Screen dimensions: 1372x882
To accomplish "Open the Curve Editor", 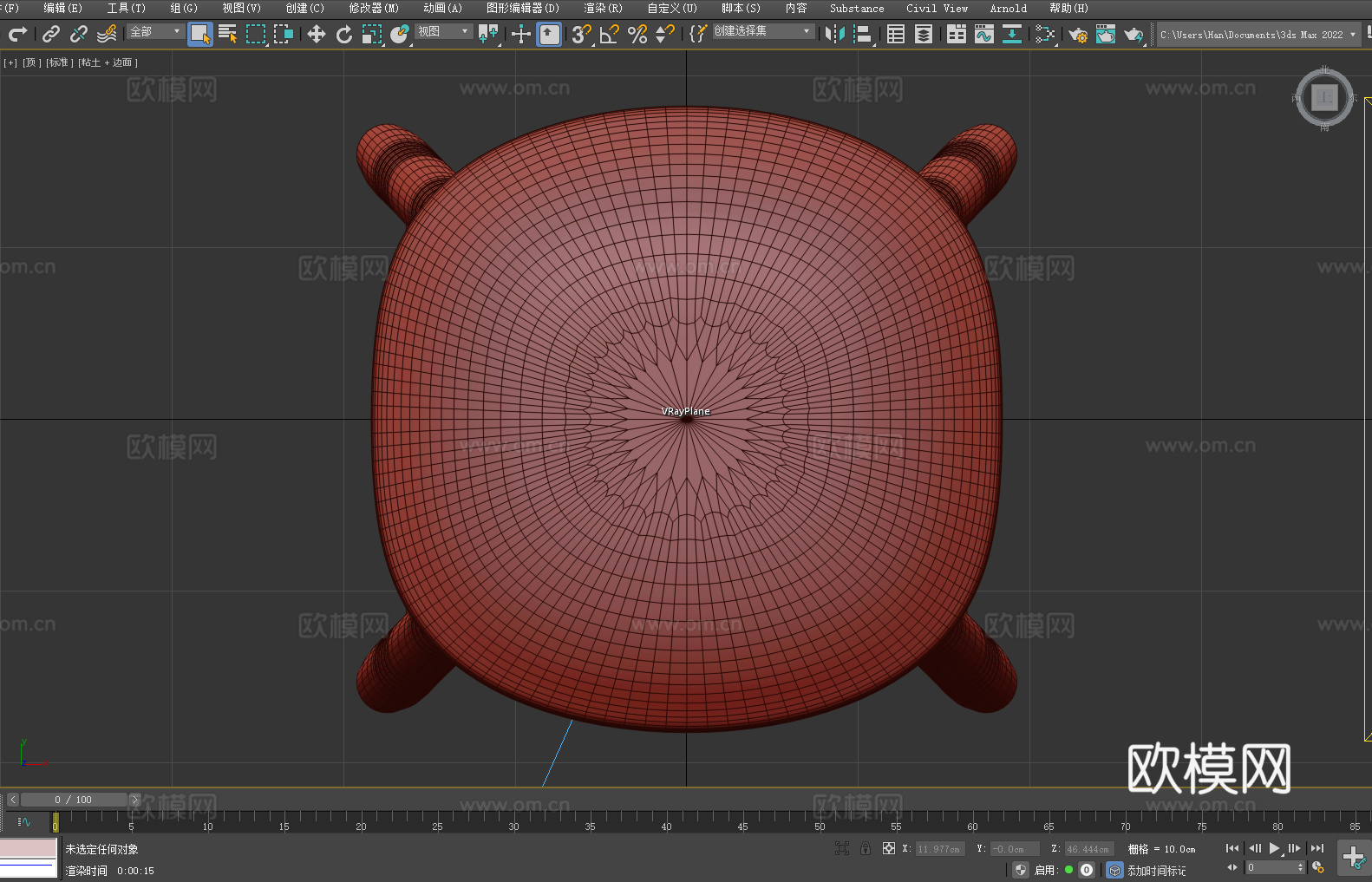I will point(984,34).
